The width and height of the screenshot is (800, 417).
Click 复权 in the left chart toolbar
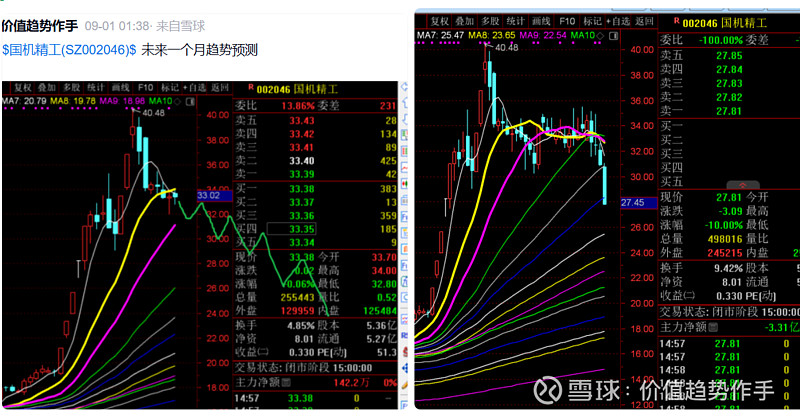coord(23,88)
